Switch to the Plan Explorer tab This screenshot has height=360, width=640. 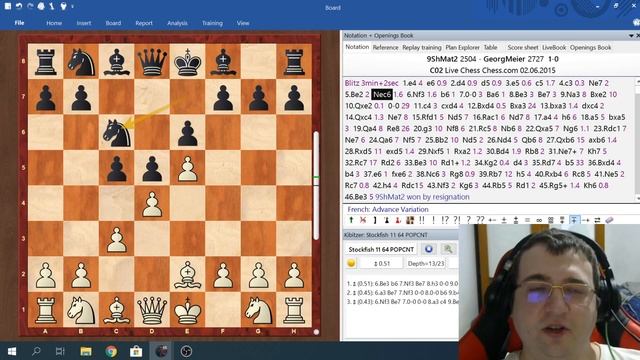462,47
